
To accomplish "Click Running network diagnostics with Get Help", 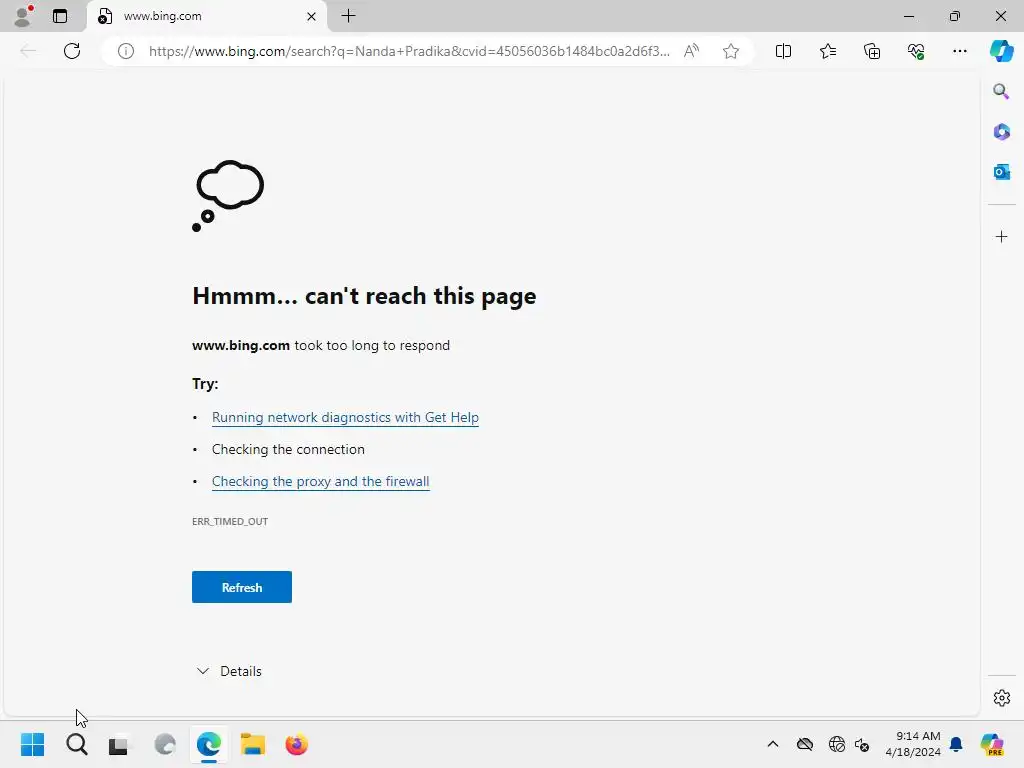I will [345, 417].
